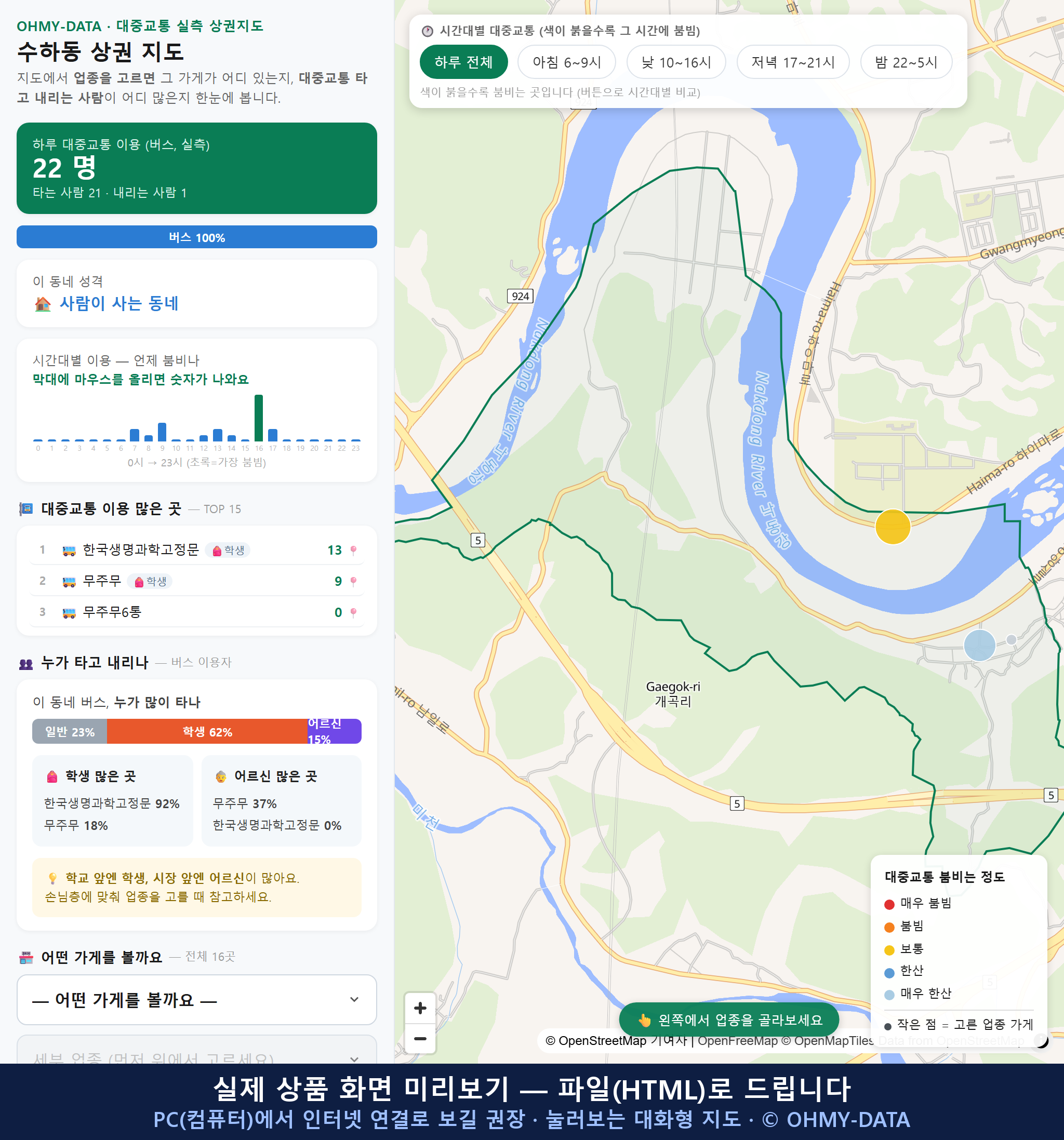The image size is (1064, 1140).
Task: Click the red 매우 붐빔 legend dot
Action: click(x=889, y=904)
